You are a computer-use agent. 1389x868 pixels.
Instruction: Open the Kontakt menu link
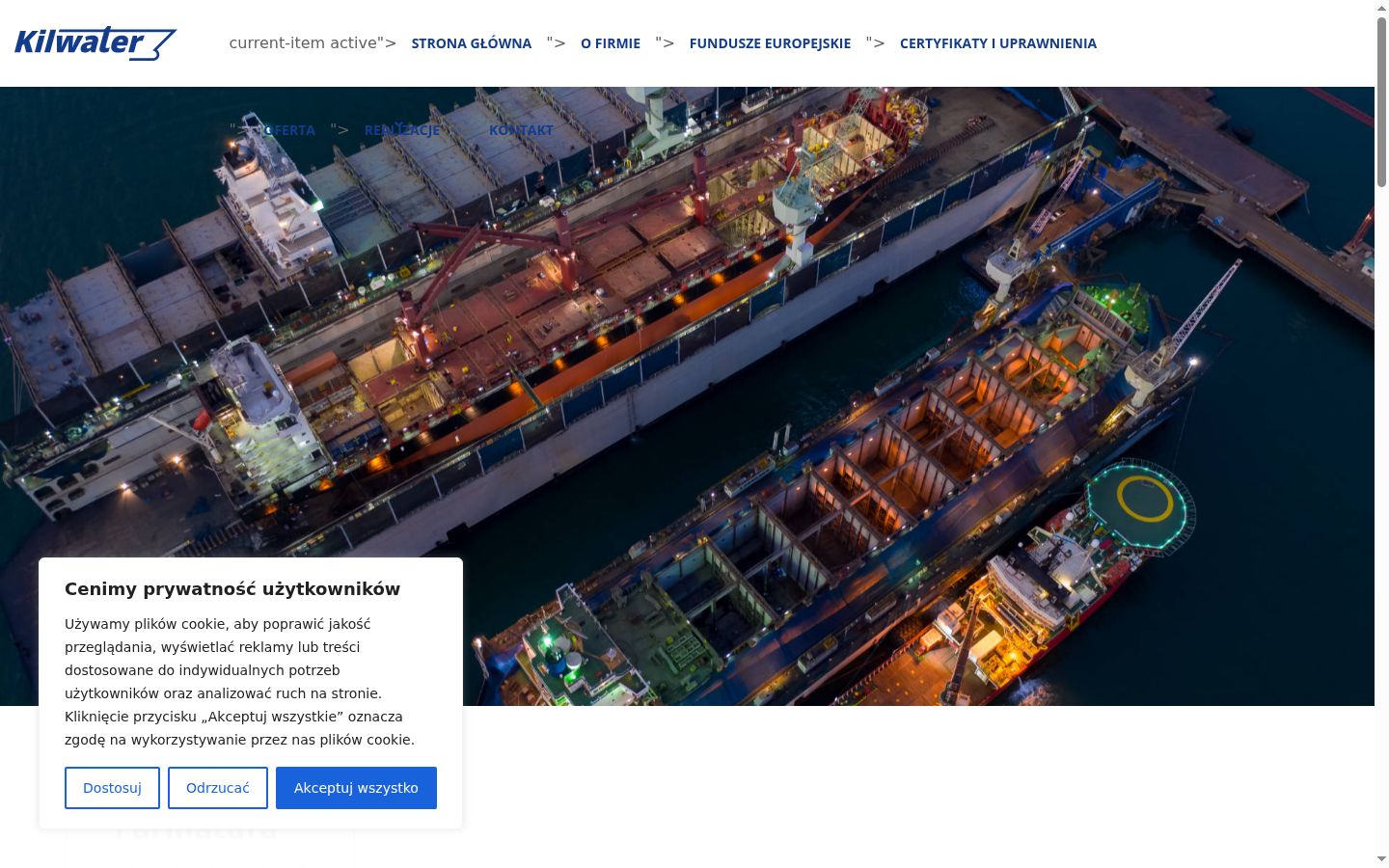(x=521, y=130)
